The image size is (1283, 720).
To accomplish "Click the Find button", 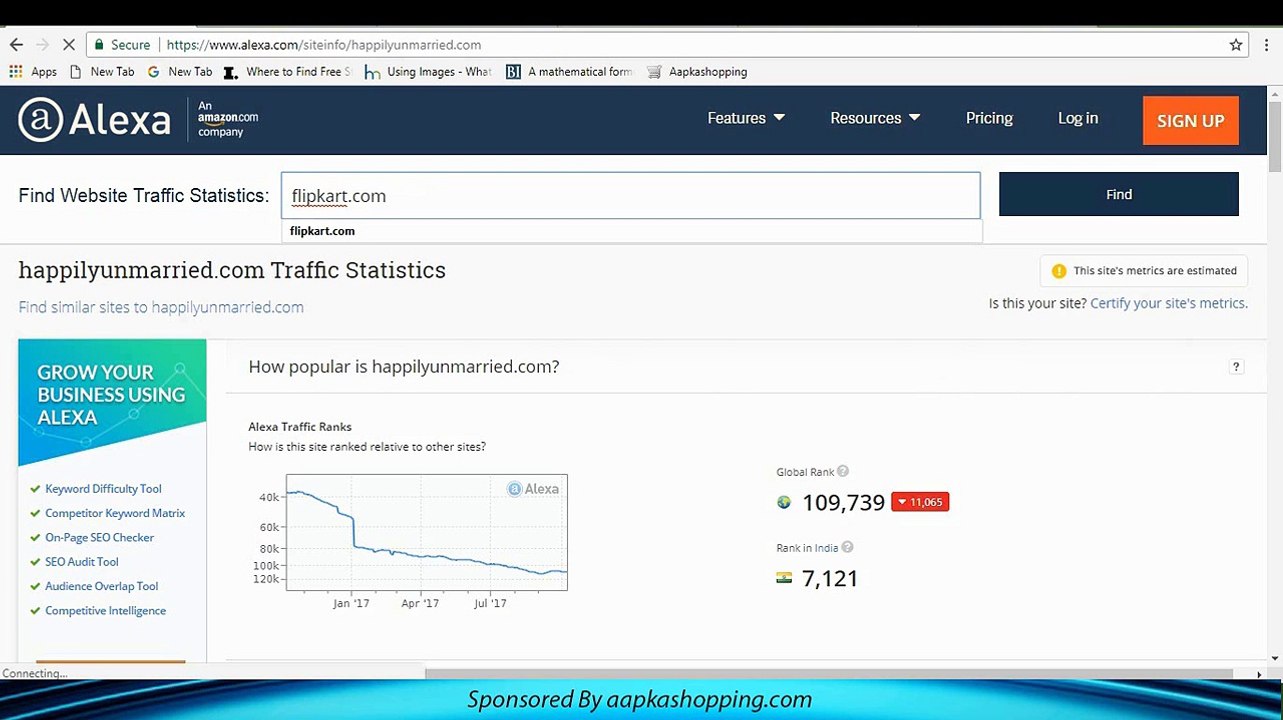I will 1118,194.
